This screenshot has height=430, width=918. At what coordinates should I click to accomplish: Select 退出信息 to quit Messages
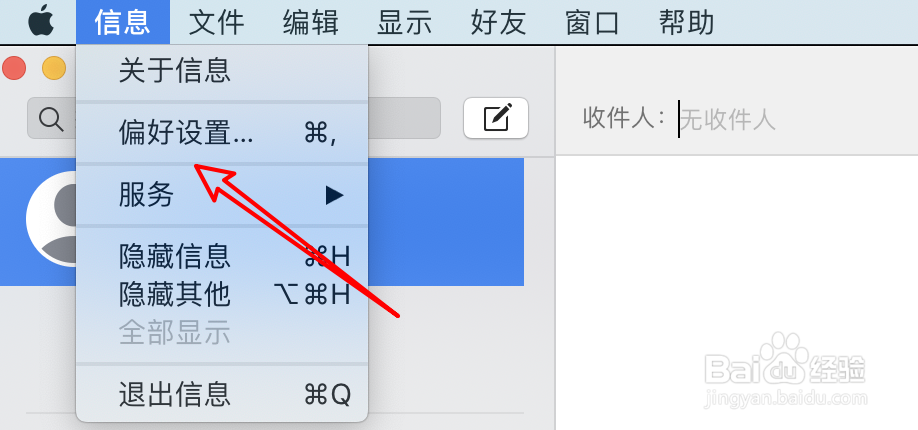[x=222, y=394]
